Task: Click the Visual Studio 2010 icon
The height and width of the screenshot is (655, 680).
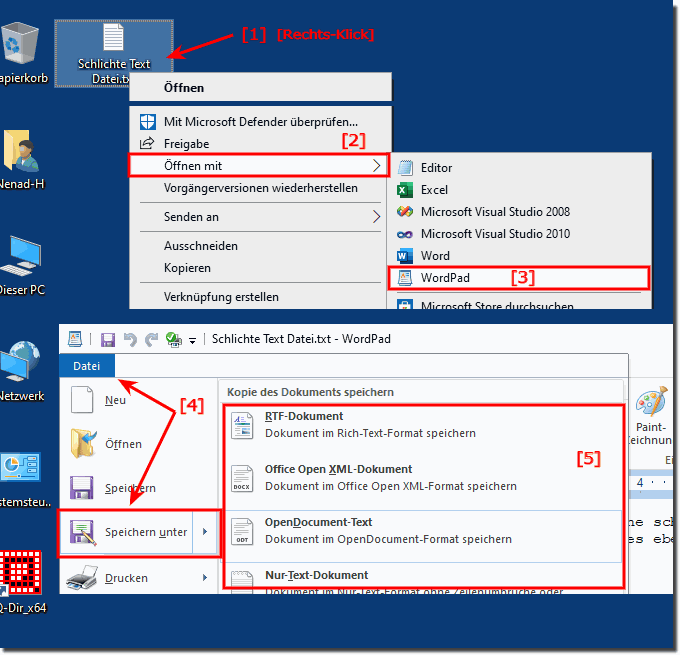Action: tap(405, 234)
